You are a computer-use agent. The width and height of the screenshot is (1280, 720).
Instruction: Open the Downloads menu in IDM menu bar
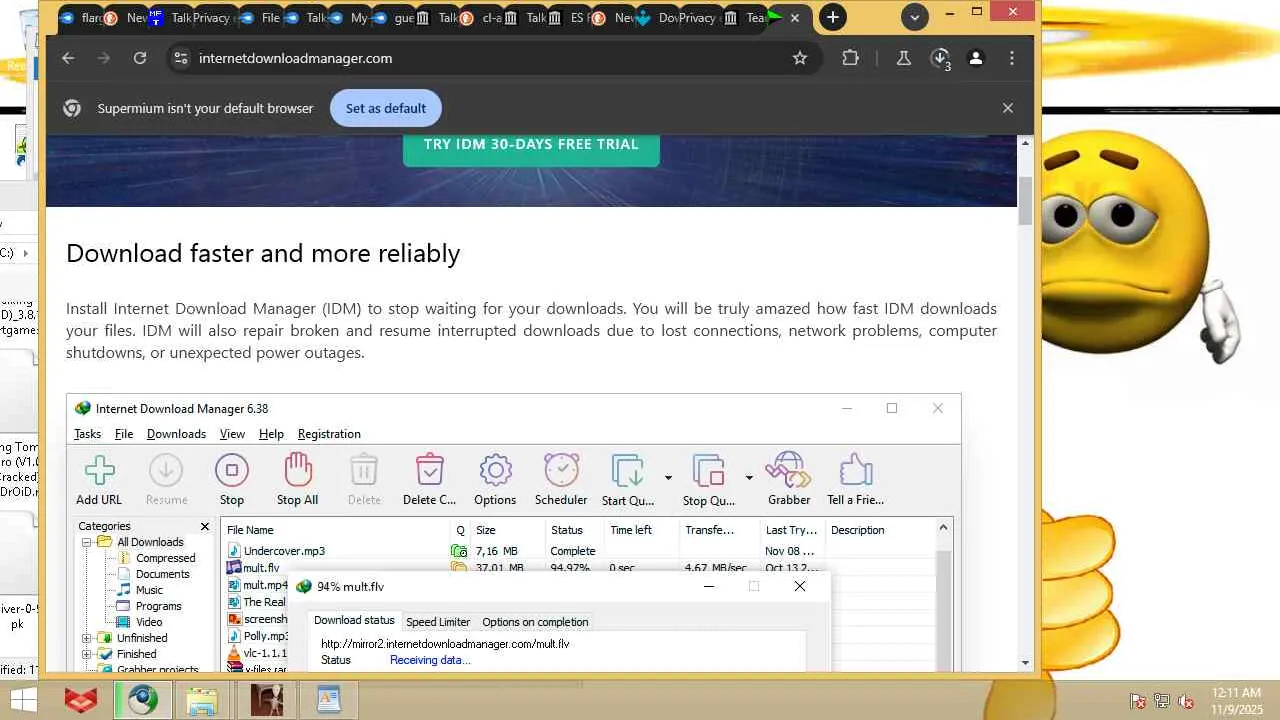pos(176,434)
